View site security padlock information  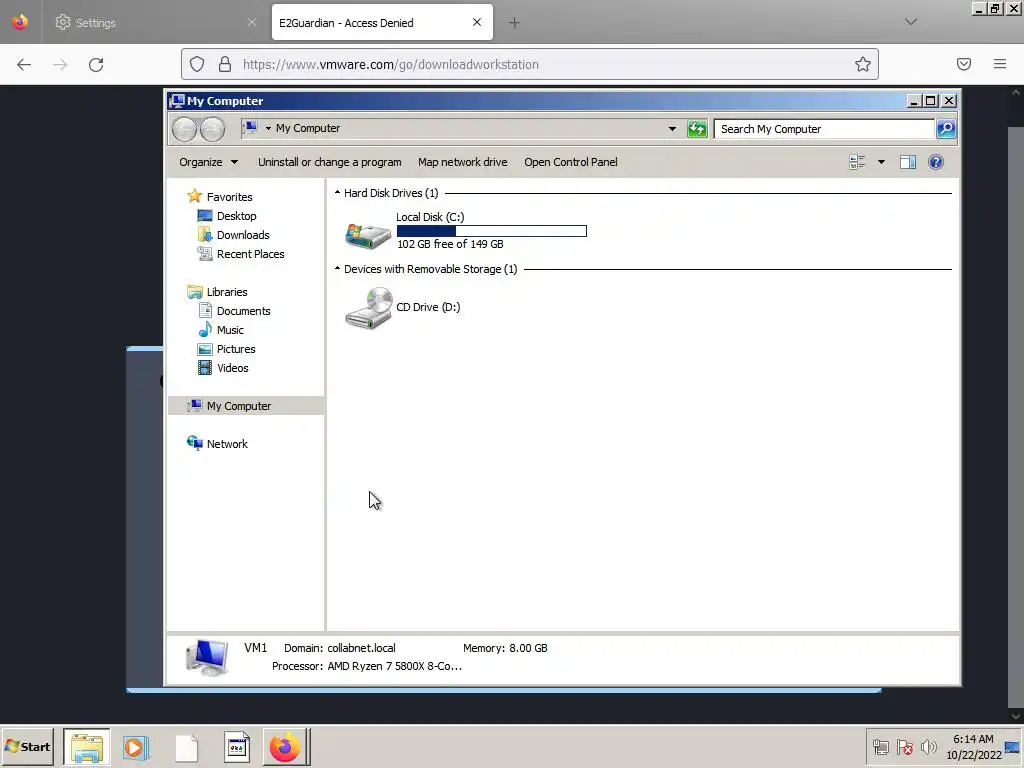click(x=225, y=64)
